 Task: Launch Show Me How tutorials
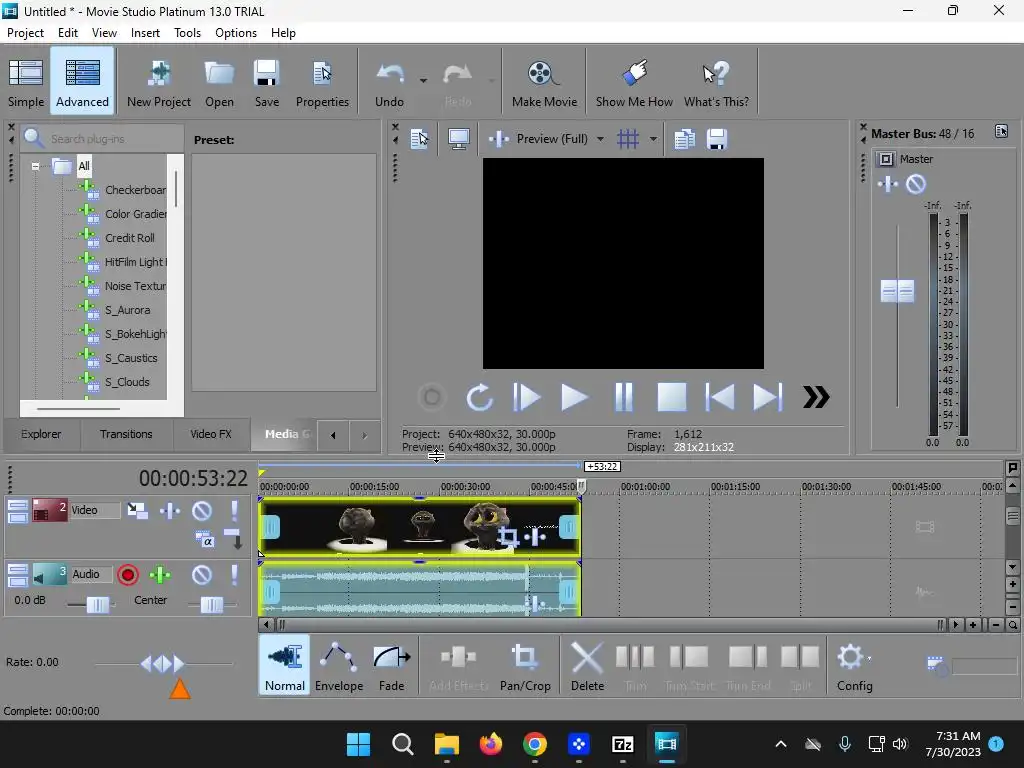634,83
